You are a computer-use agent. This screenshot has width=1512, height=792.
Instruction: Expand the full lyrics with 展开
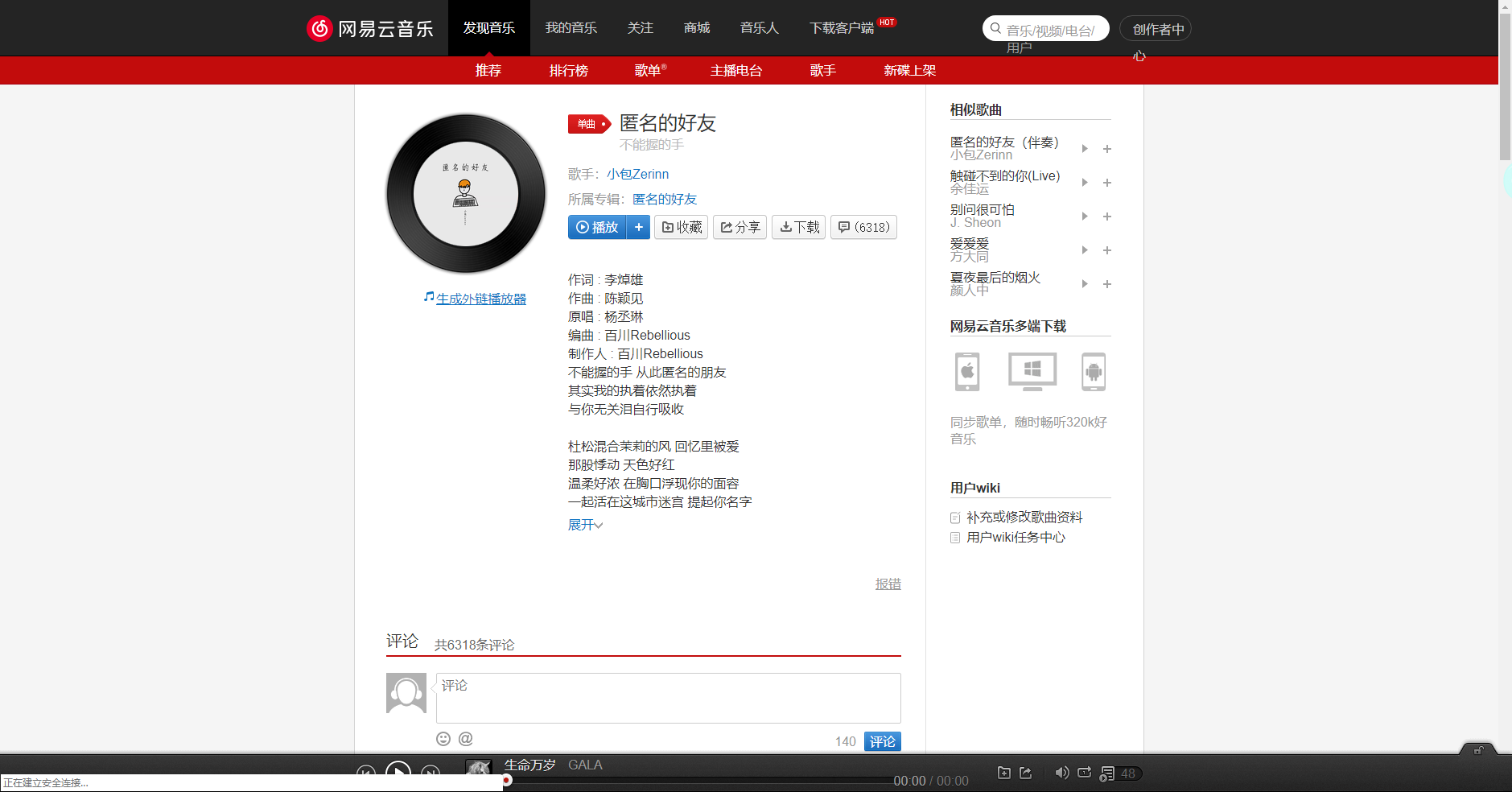click(584, 524)
